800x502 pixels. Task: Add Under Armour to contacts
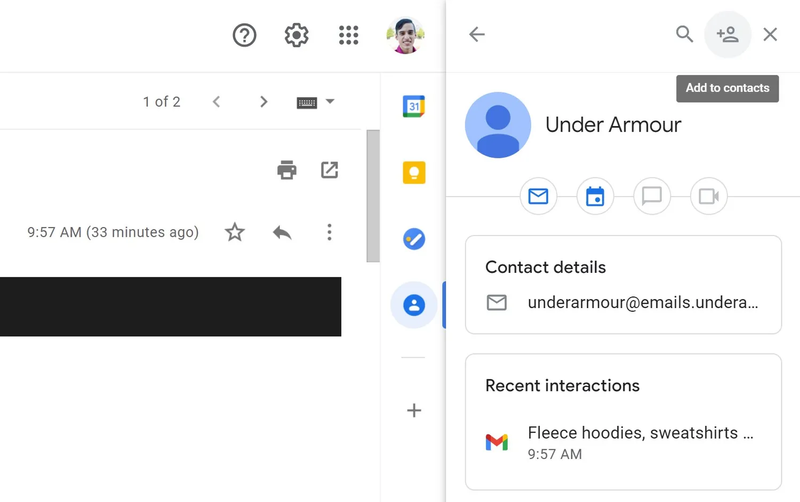click(x=728, y=34)
